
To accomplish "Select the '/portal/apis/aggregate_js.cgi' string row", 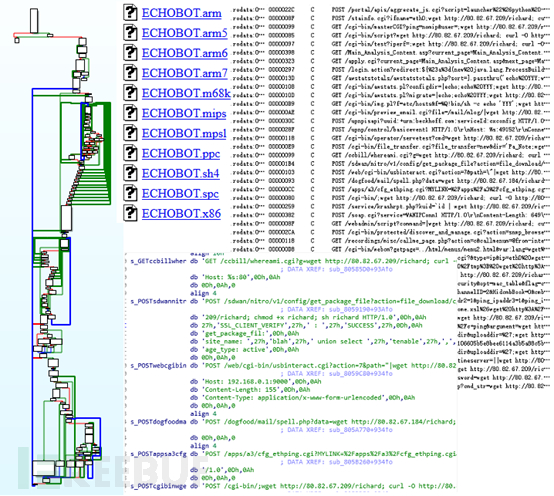I will [x=391, y=10].
